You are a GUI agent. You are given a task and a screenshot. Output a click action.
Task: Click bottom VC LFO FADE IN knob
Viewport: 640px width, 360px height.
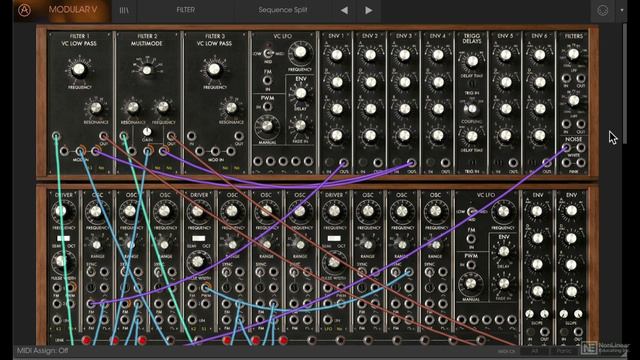pyautogui.click(x=503, y=283)
